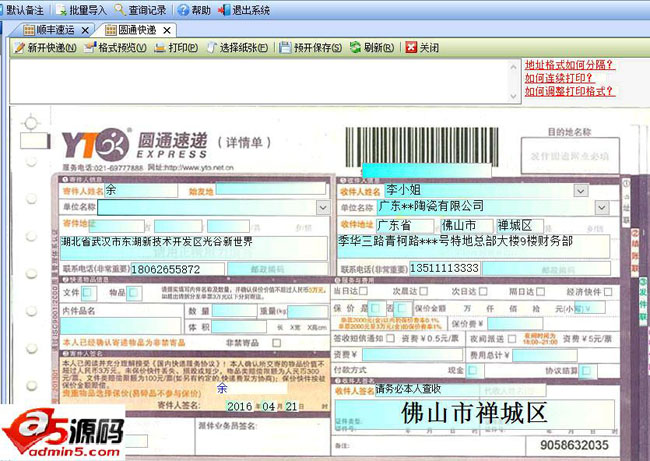The height and width of the screenshot is (461, 650).
Task: Open 默认备注 menu item
Action: 23,10
